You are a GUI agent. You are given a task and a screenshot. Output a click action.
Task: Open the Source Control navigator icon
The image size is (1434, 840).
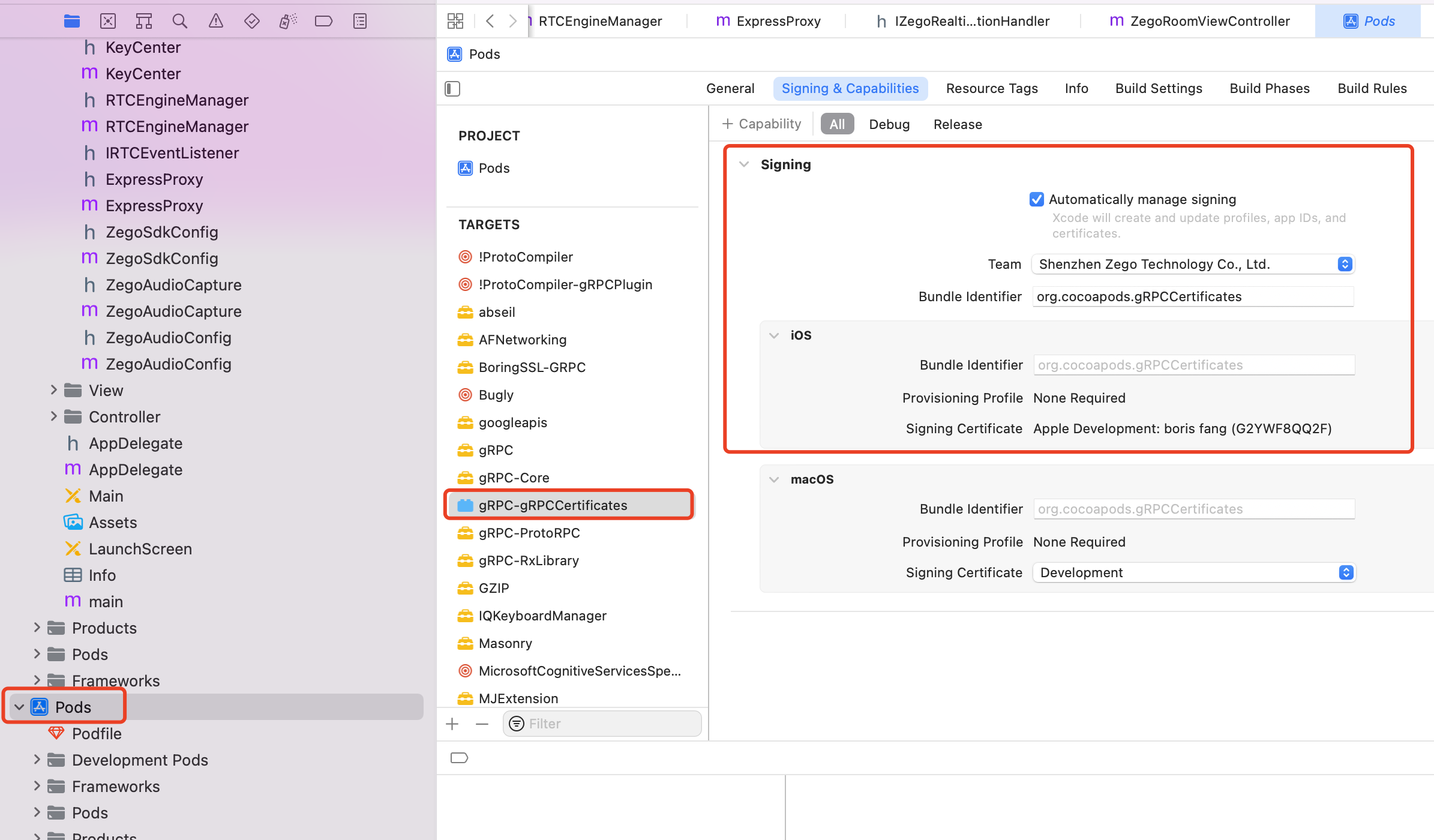(108, 22)
